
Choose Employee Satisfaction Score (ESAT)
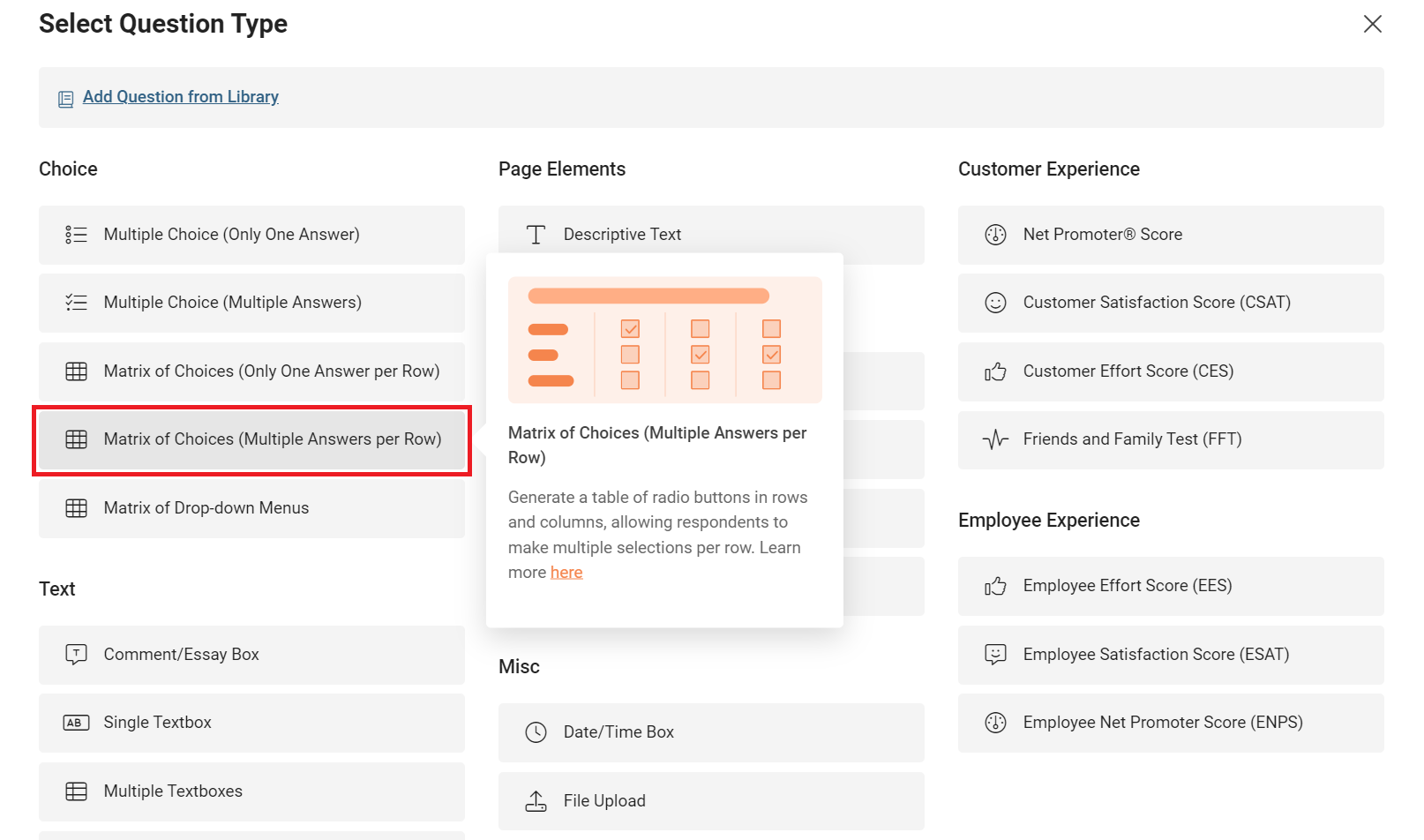click(1171, 655)
